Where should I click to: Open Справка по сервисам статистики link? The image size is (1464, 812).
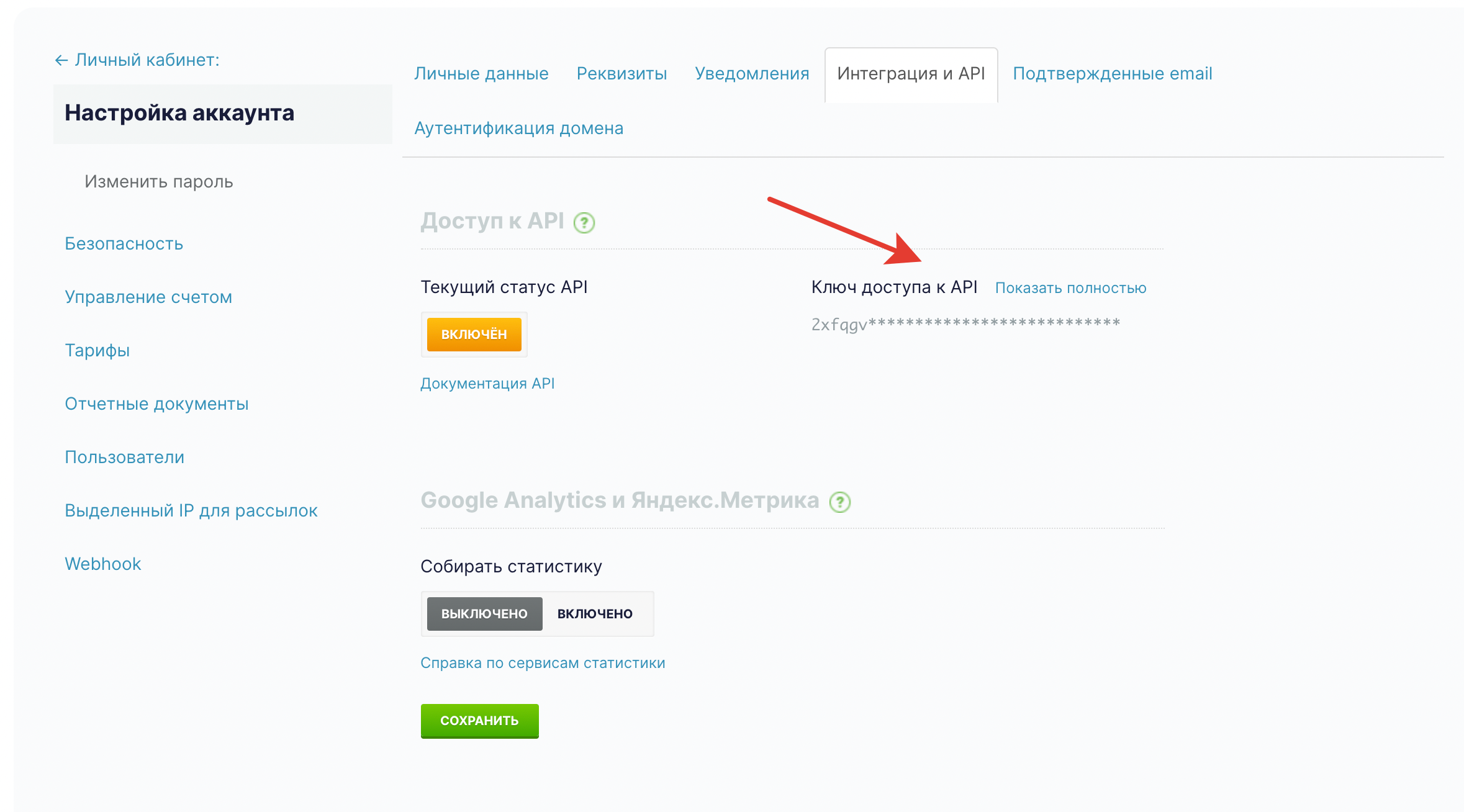(x=543, y=663)
